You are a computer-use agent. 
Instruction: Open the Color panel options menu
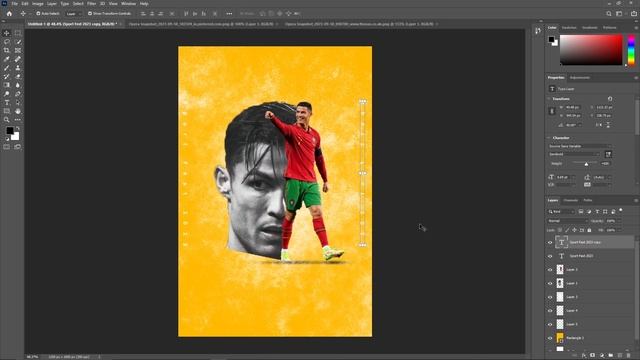coord(636,28)
